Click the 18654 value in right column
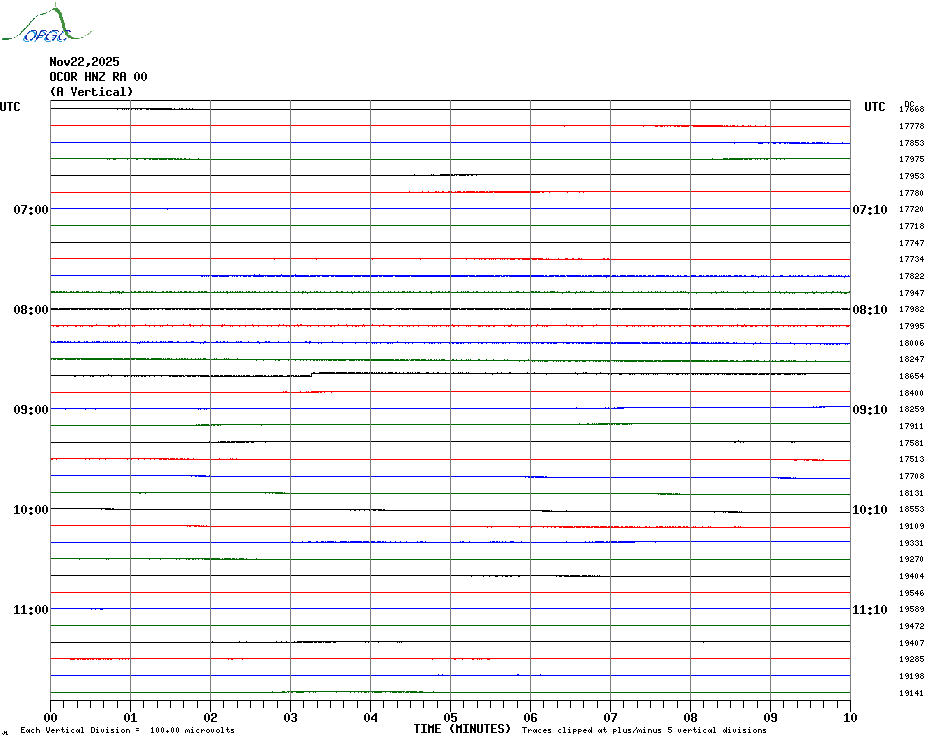930x744 pixels. 911,376
